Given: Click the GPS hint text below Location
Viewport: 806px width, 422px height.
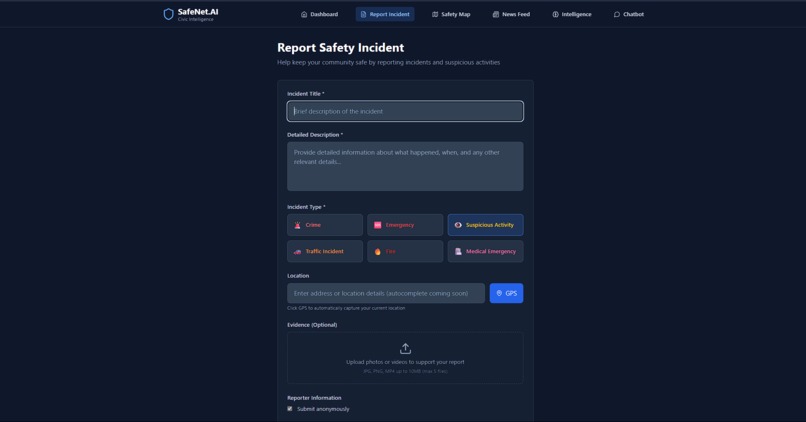Looking at the screenshot, I should click(x=346, y=308).
